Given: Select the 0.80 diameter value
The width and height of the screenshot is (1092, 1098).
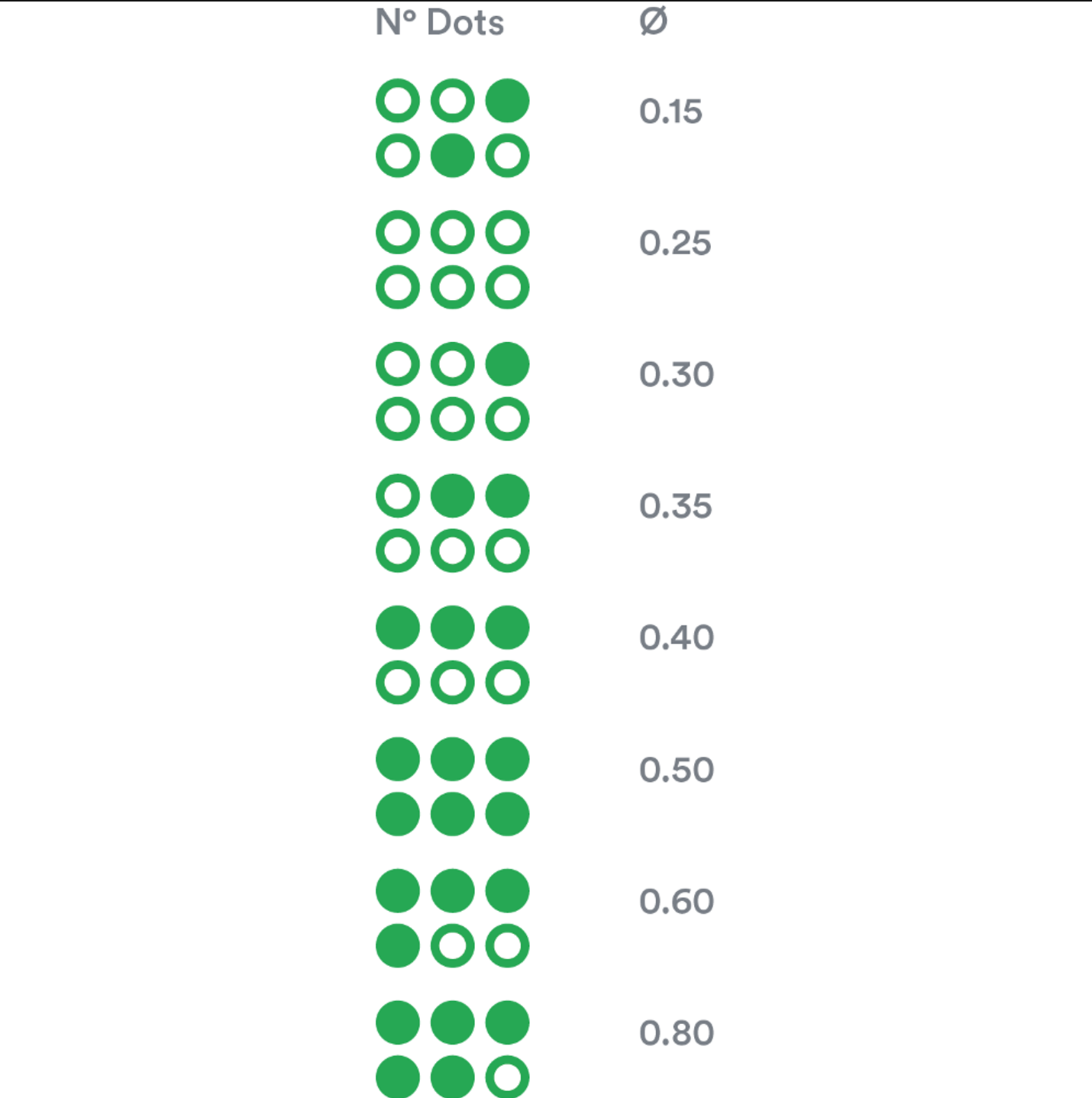Looking at the screenshot, I should [x=677, y=1033].
